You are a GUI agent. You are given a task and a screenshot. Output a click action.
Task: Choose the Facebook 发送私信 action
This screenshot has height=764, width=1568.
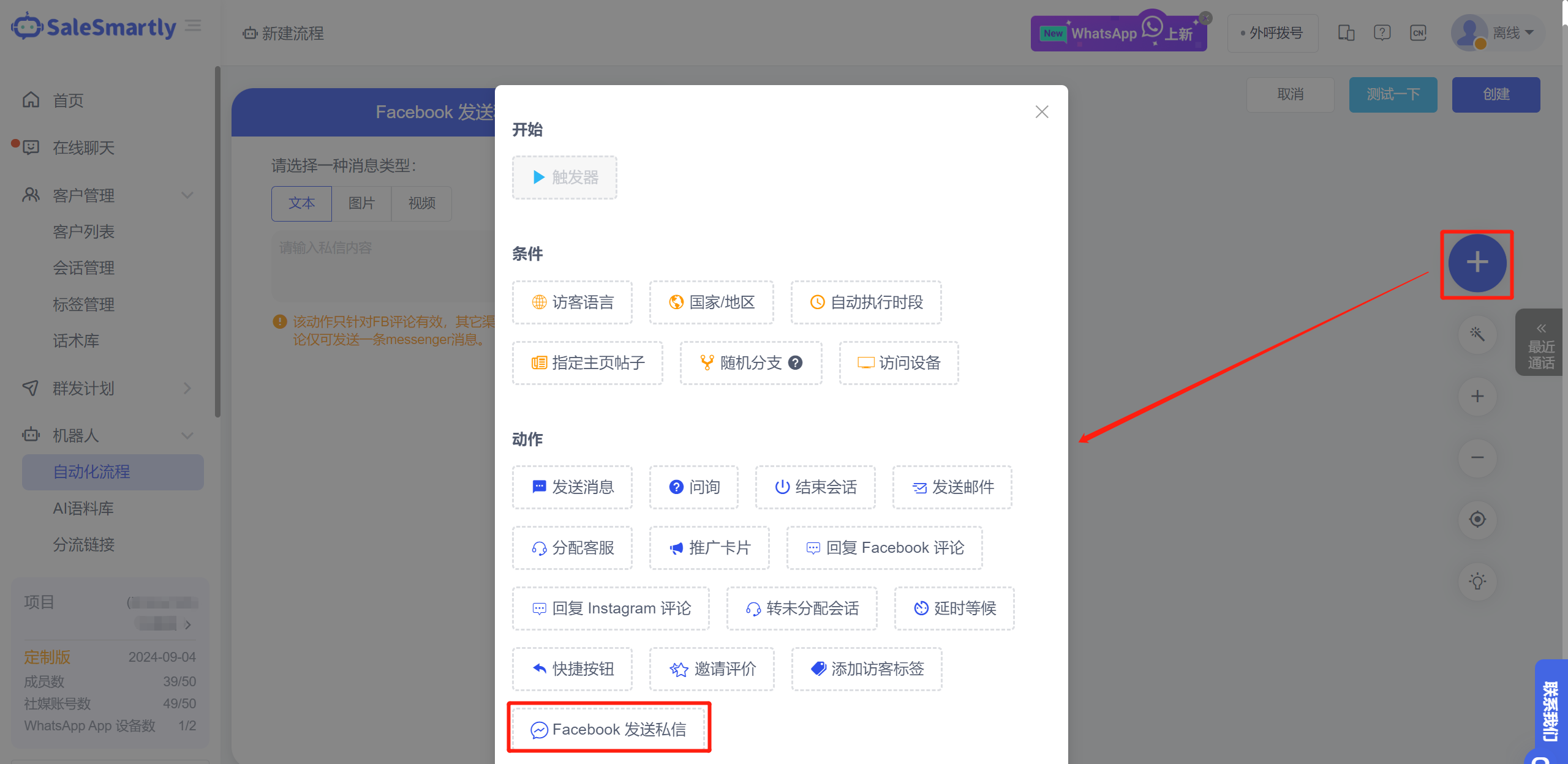pos(608,729)
